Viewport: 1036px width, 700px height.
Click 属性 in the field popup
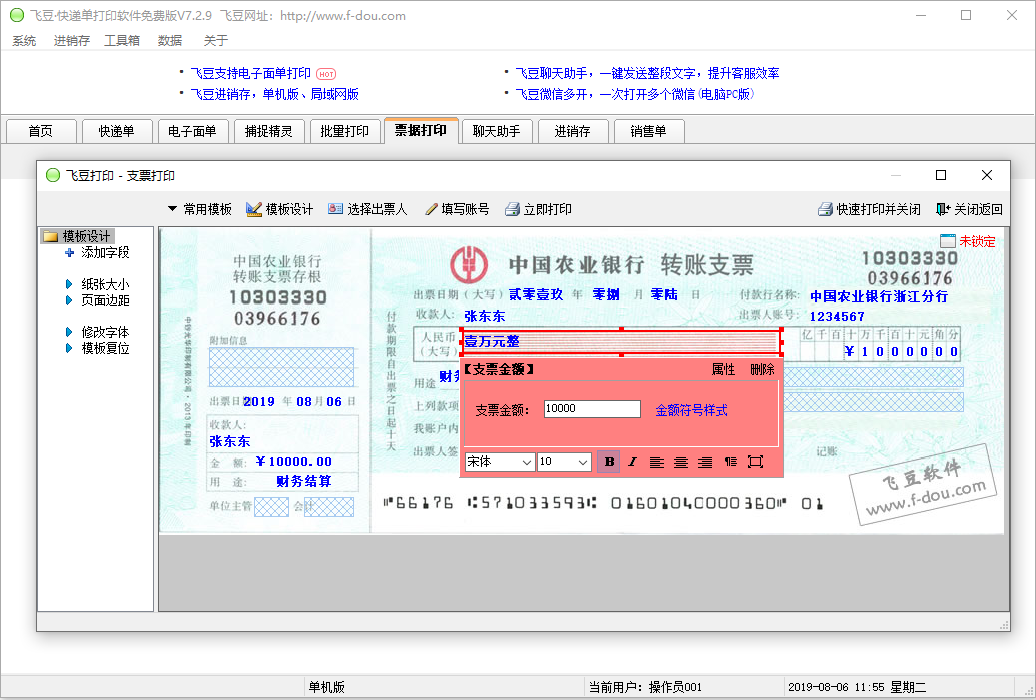(x=723, y=369)
